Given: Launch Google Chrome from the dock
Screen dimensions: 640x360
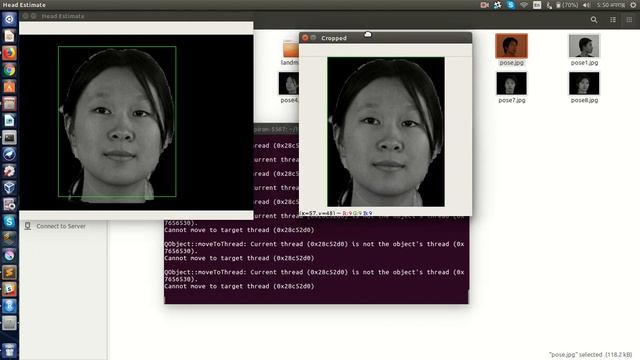Looking at the screenshot, I should coord(9,70).
